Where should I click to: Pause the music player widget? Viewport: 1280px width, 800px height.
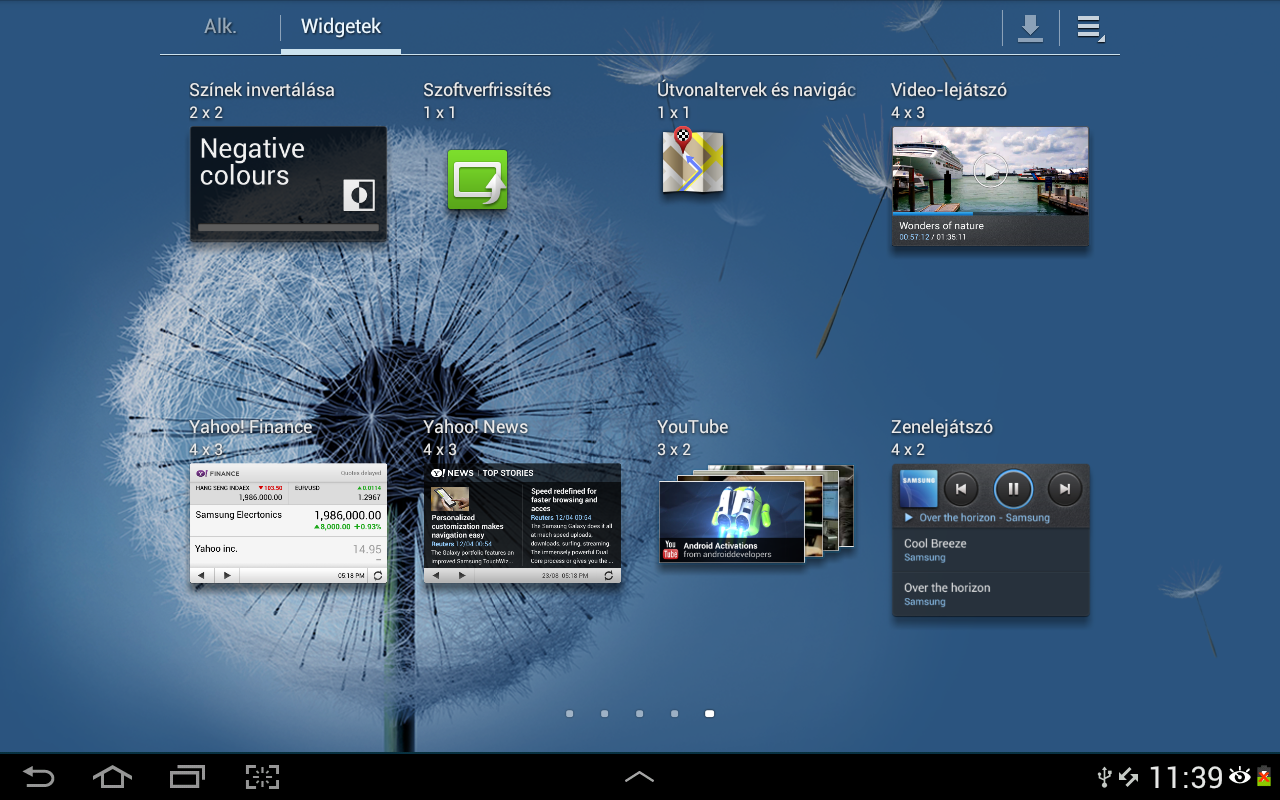point(1013,489)
